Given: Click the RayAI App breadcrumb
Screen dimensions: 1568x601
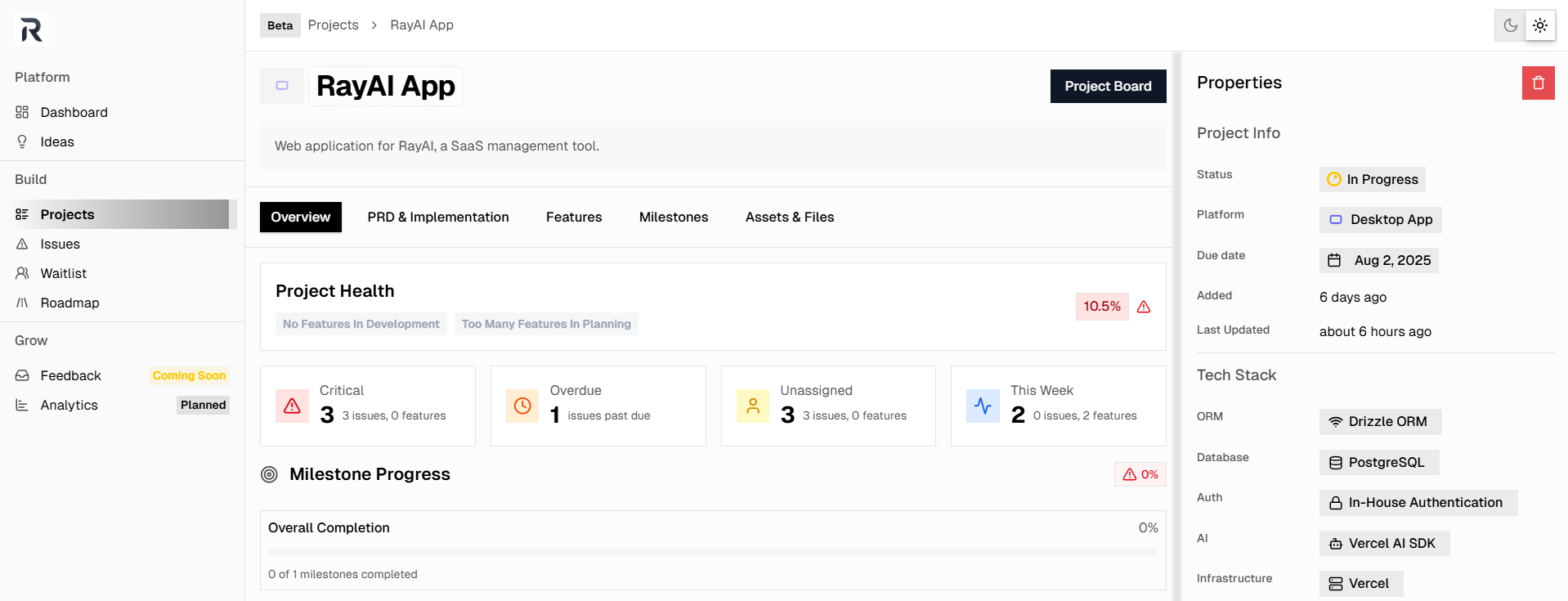Looking at the screenshot, I should pos(422,25).
